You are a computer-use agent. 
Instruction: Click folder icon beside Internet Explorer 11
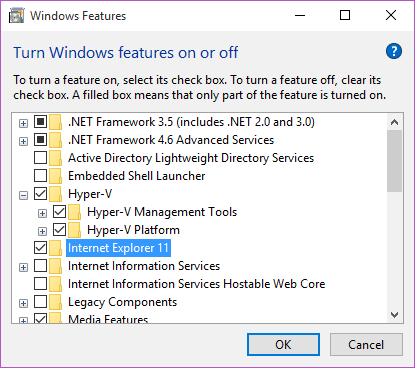click(55, 248)
